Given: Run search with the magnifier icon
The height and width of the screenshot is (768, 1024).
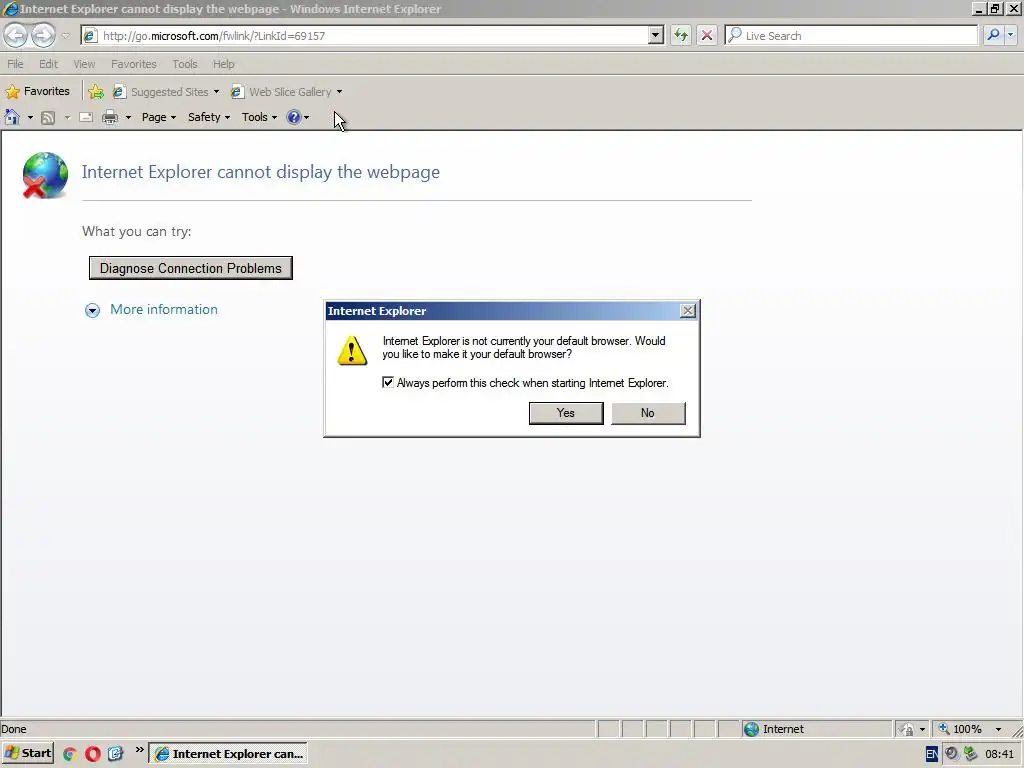Looking at the screenshot, I should pos(993,35).
